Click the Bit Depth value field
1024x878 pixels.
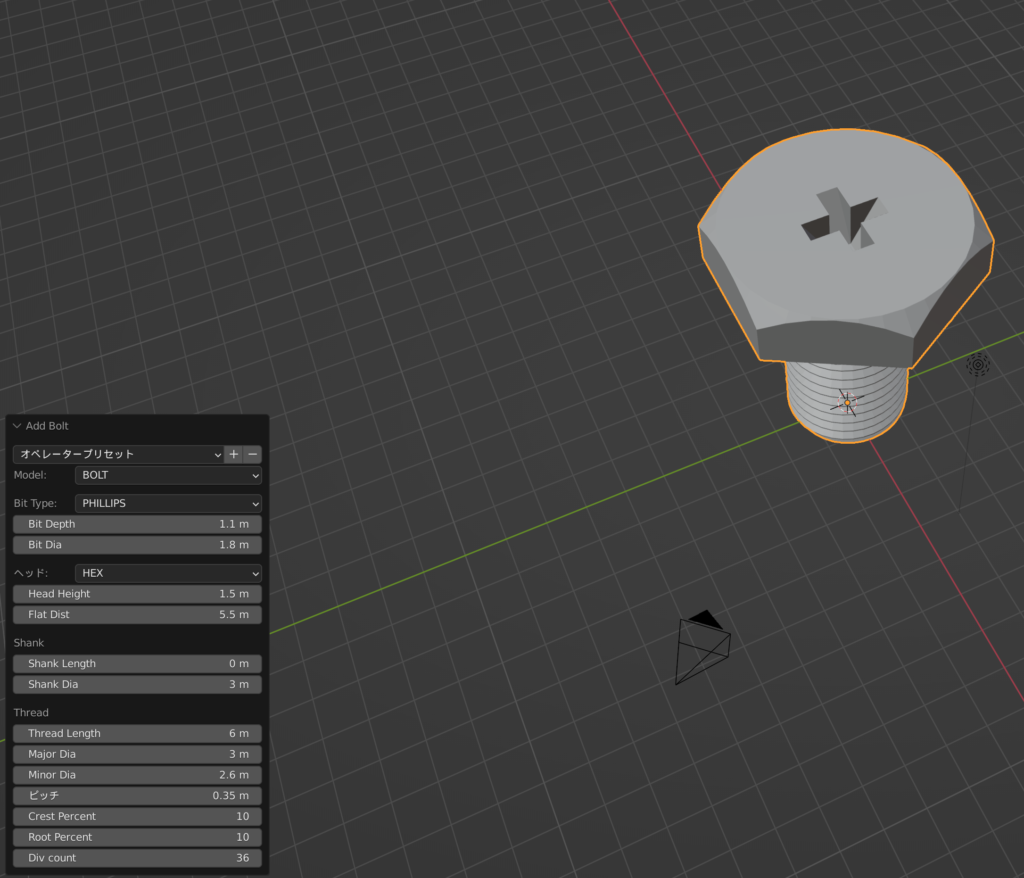[x=138, y=524]
